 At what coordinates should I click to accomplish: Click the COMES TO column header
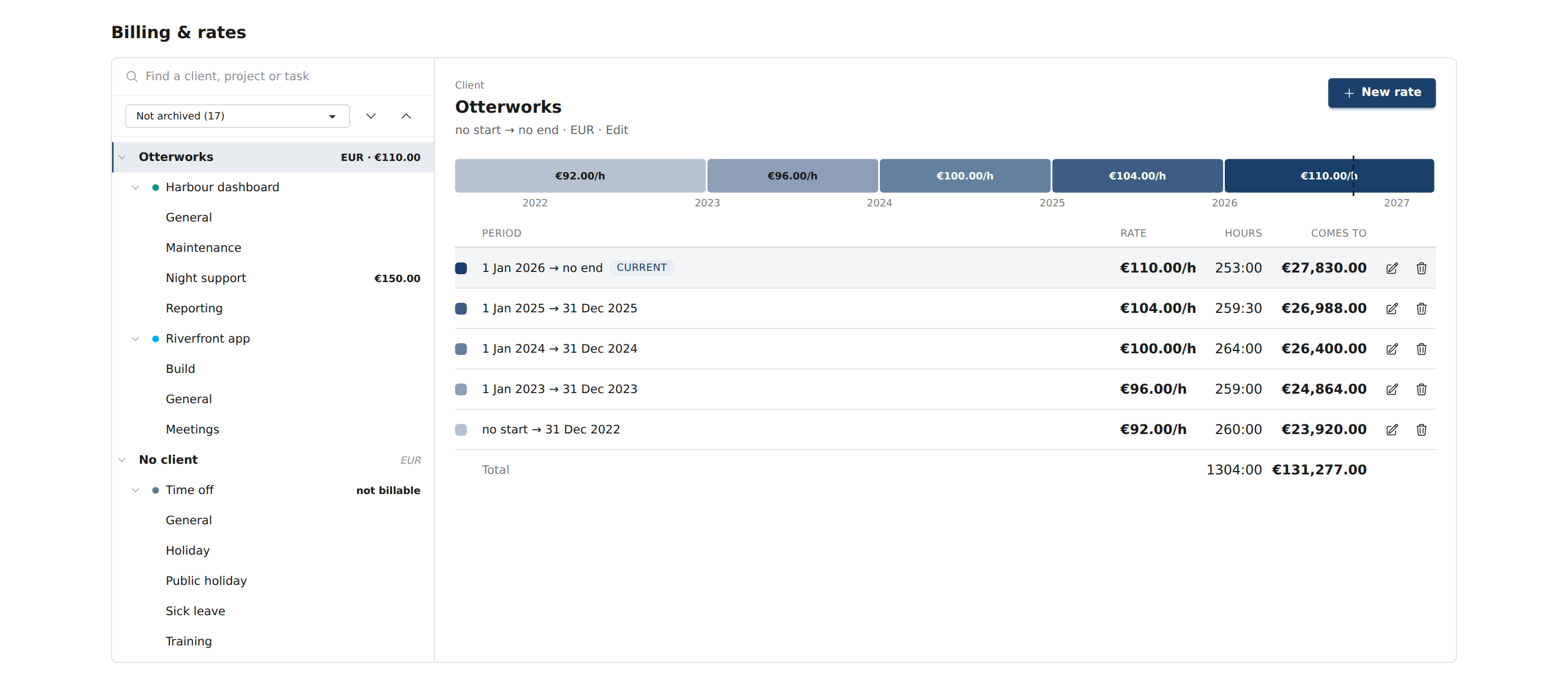pyautogui.click(x=1338, y=233)
